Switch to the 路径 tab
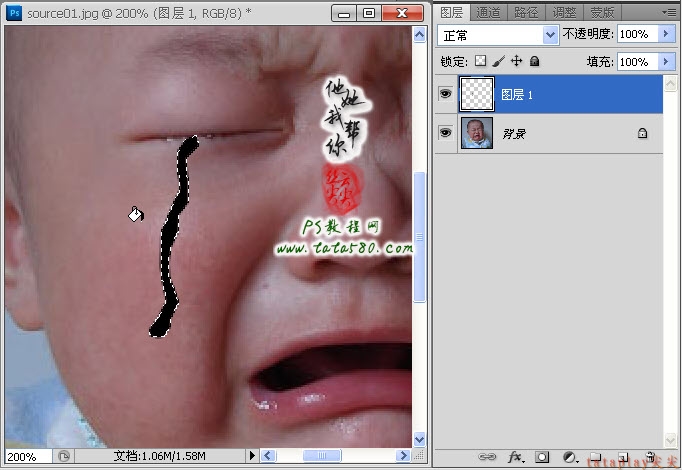682x470 pixels. tap(526, 13)
